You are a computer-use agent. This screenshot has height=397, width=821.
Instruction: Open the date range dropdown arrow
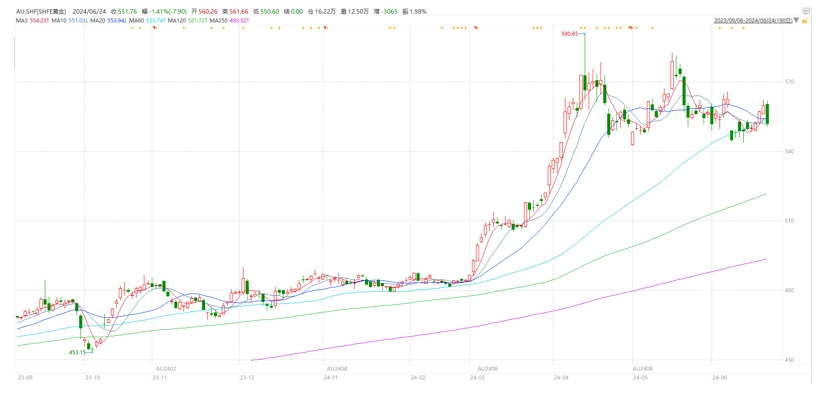[x=796, y=20]
